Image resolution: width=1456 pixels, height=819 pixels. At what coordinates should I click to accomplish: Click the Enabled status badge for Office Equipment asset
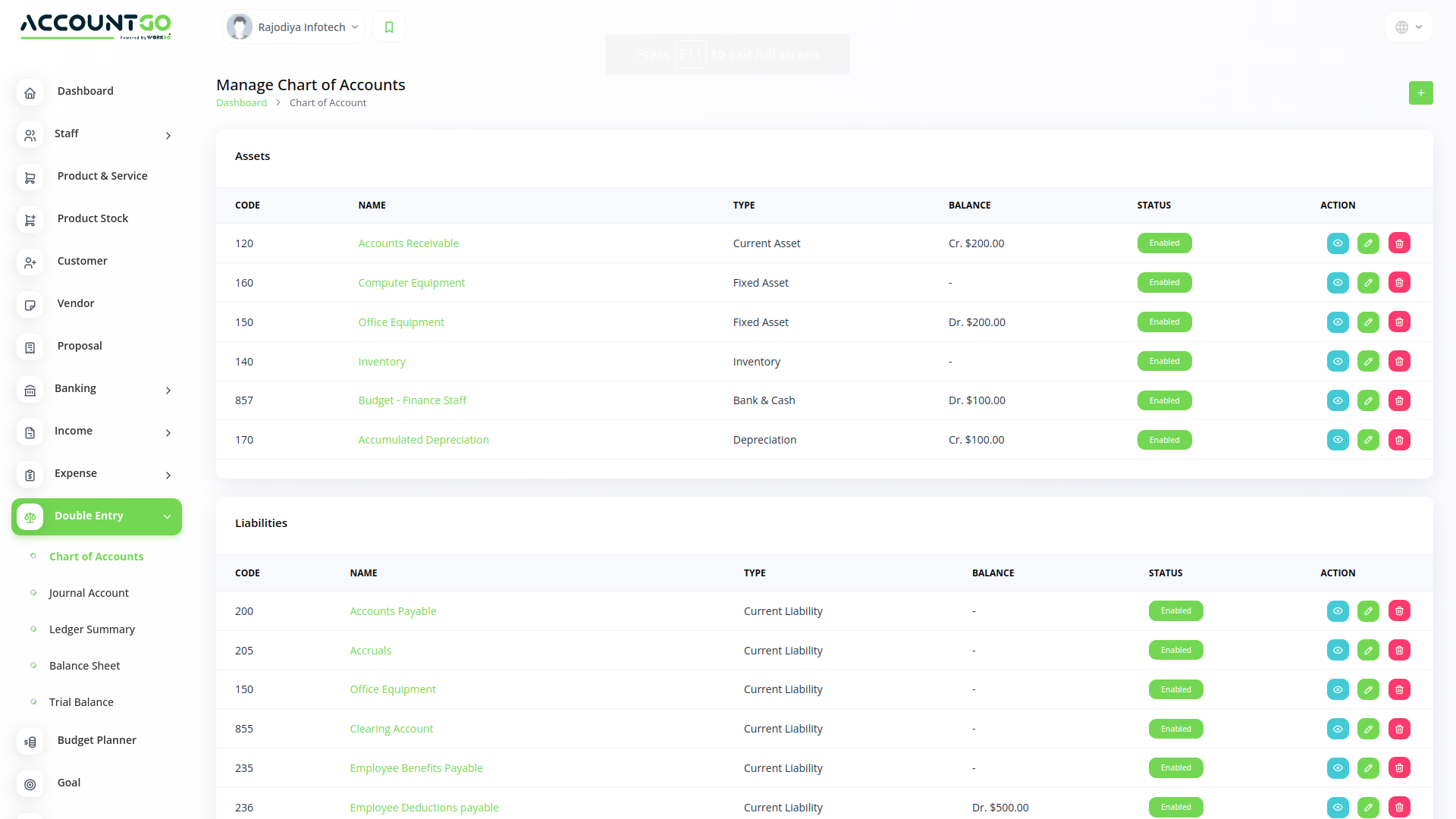coord(1164,322)
